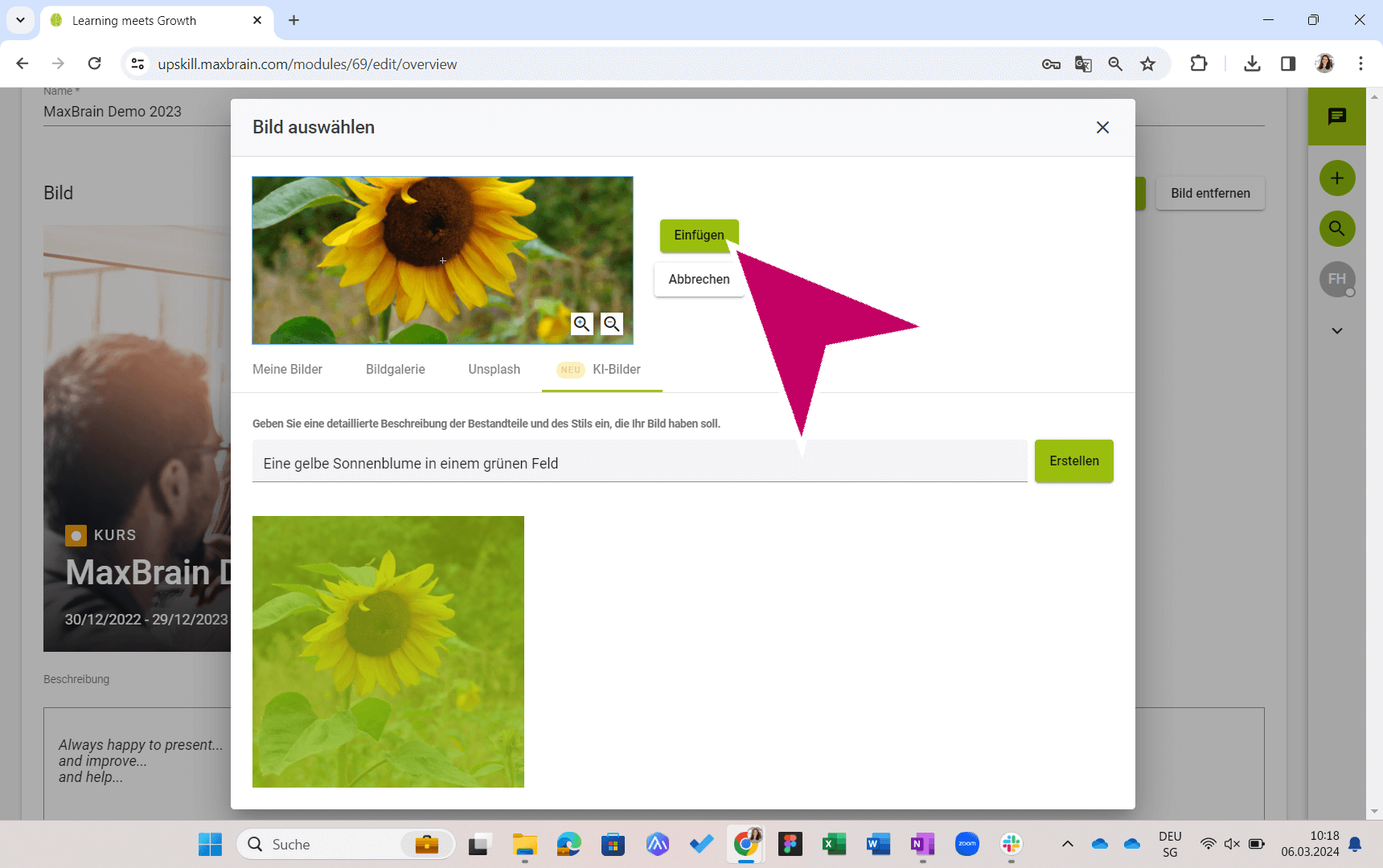Image resolution: width=1383 pixels, height=868 pixels.
Task: Open the Chrome three-dot menu
Action: 1360,63
